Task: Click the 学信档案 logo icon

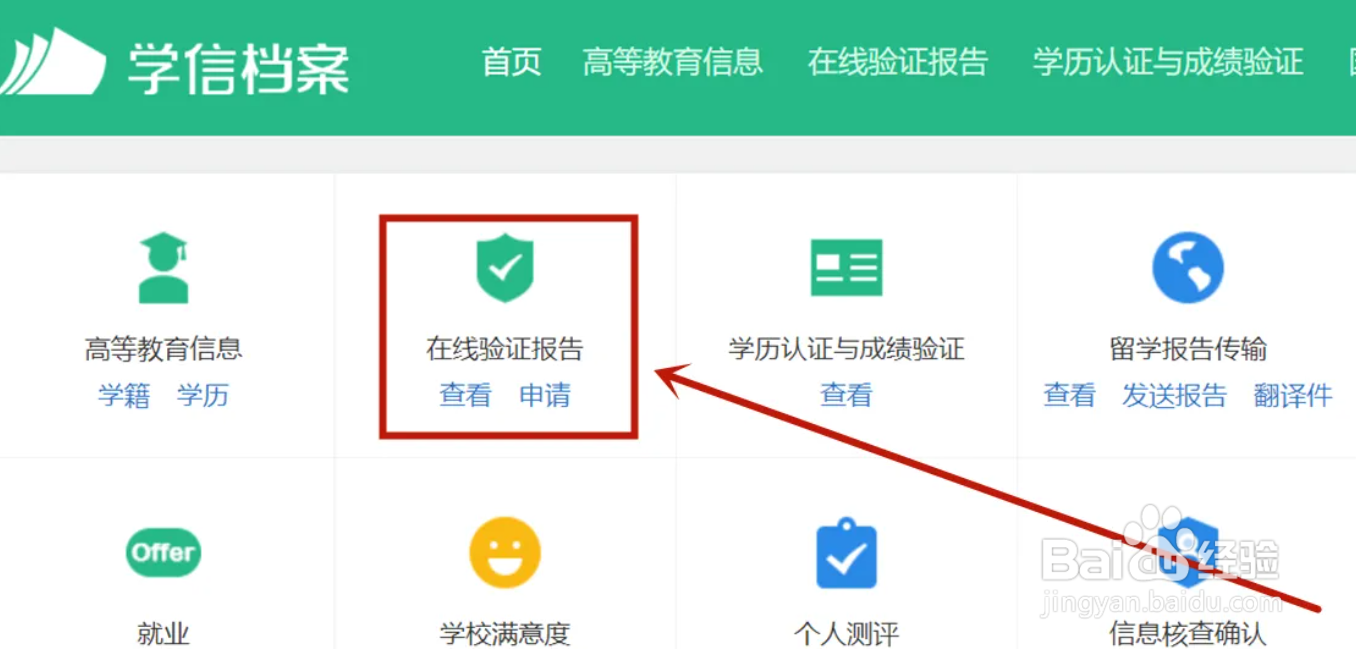Action: [x=52, y=62]
